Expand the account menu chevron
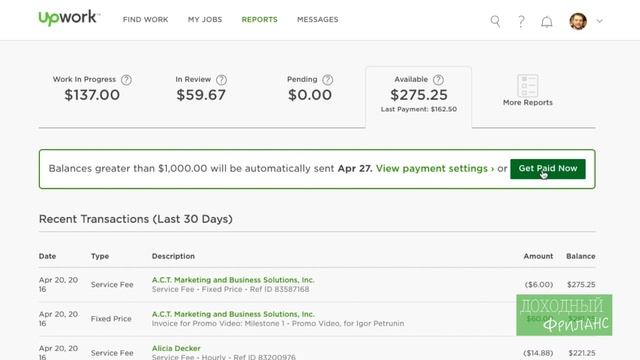Viewport: 640px width, 360px height. click(599, 21)
